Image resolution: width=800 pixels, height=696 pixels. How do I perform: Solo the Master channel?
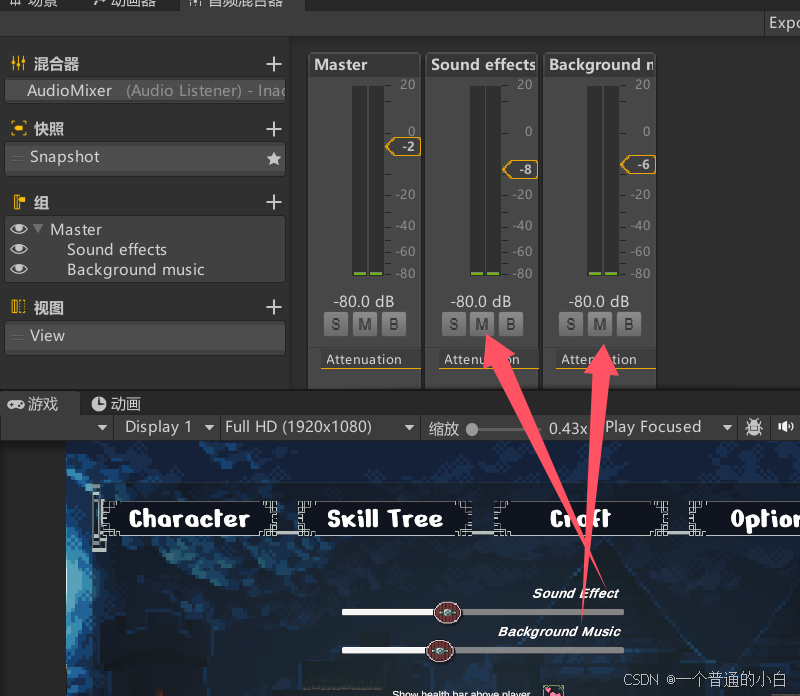tap(336, 324)
